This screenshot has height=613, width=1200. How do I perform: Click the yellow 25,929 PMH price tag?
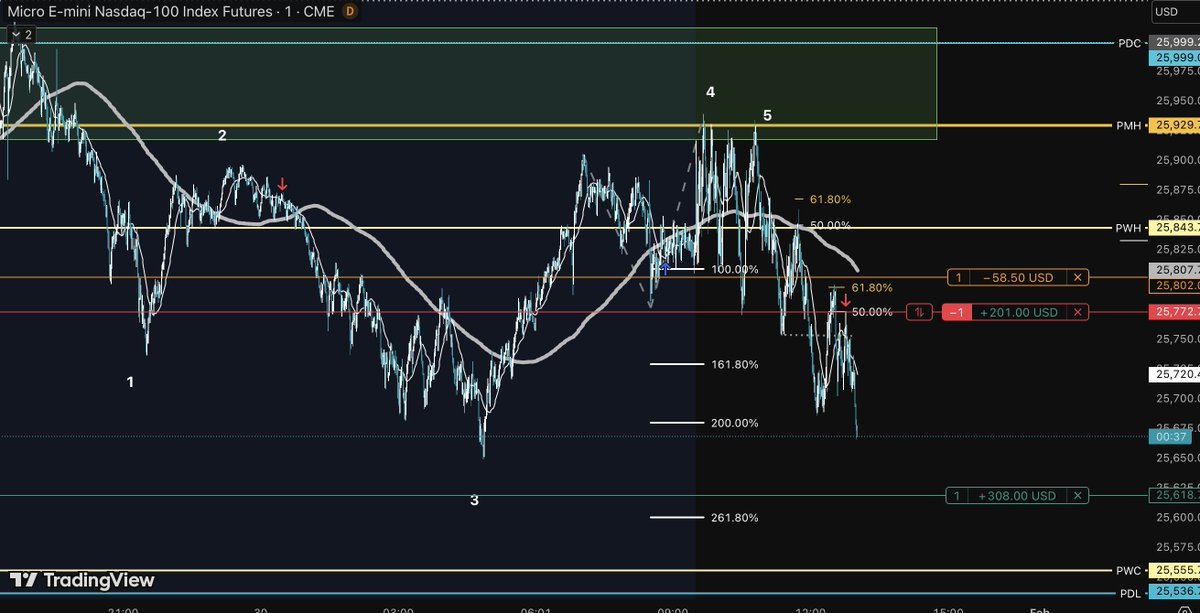[1174, 126]
